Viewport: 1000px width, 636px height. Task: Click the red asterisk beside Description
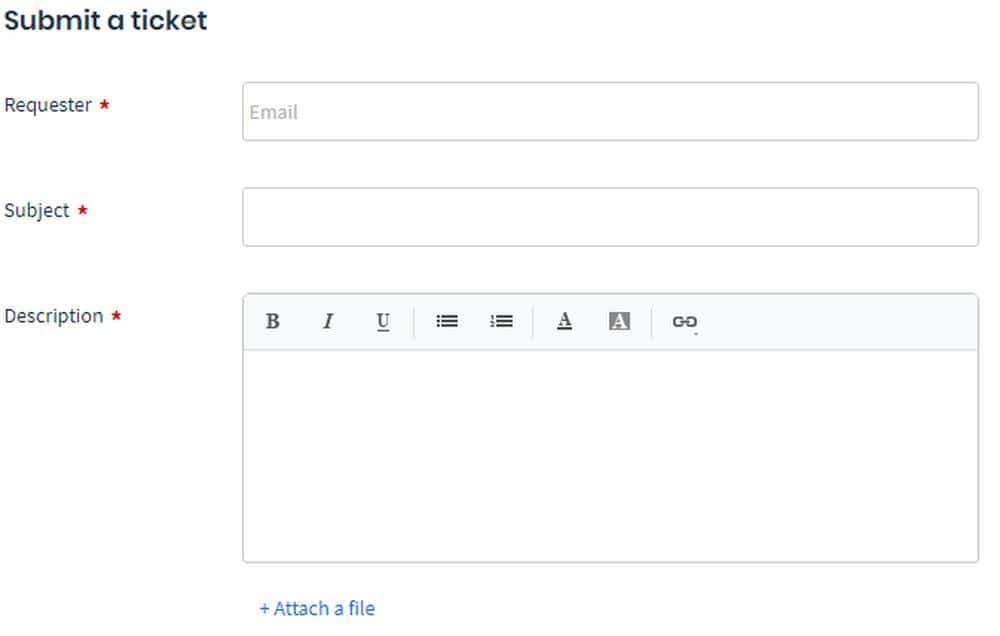click(x=116, y=317)
